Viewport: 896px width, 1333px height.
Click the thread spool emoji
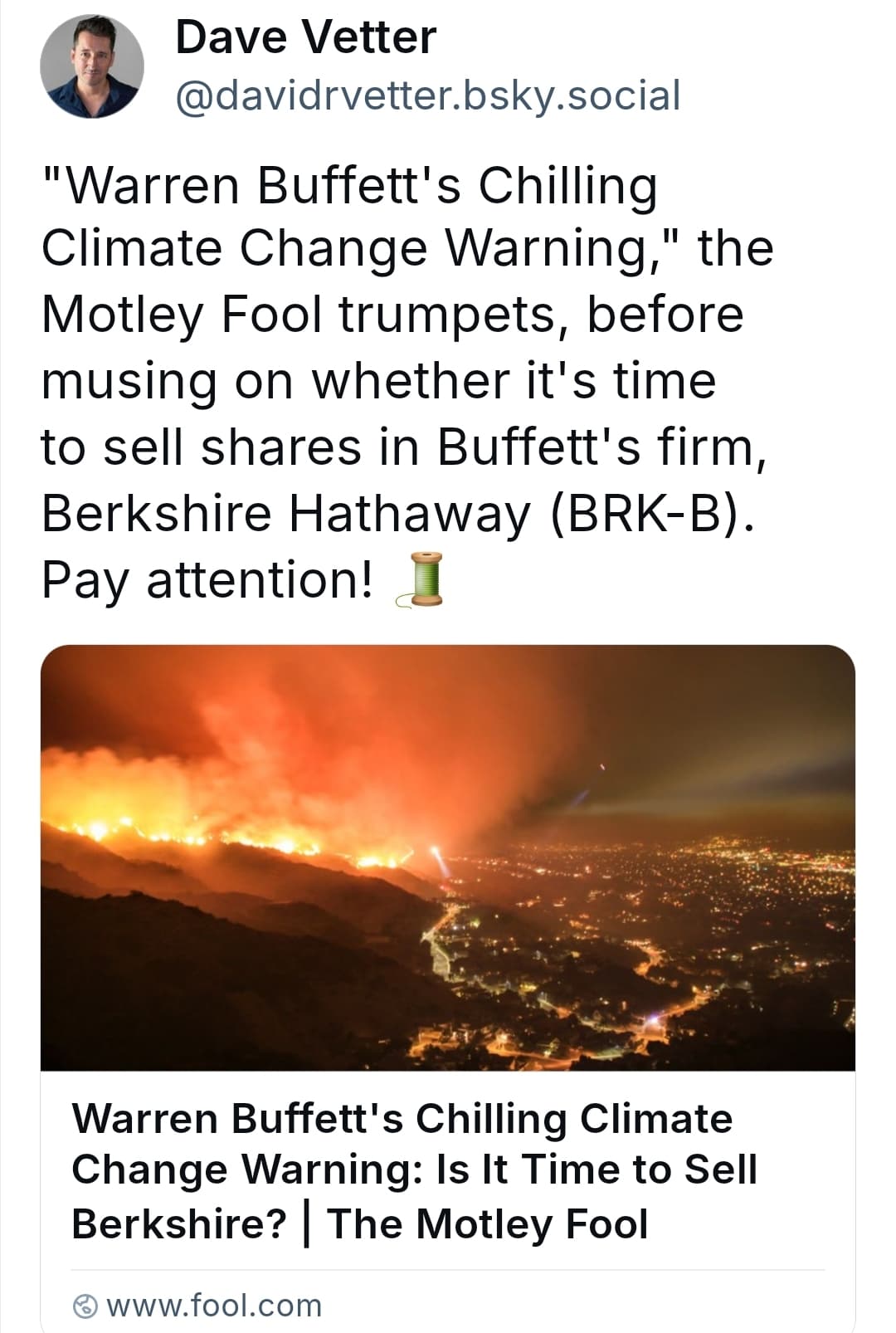coord(421,580)
